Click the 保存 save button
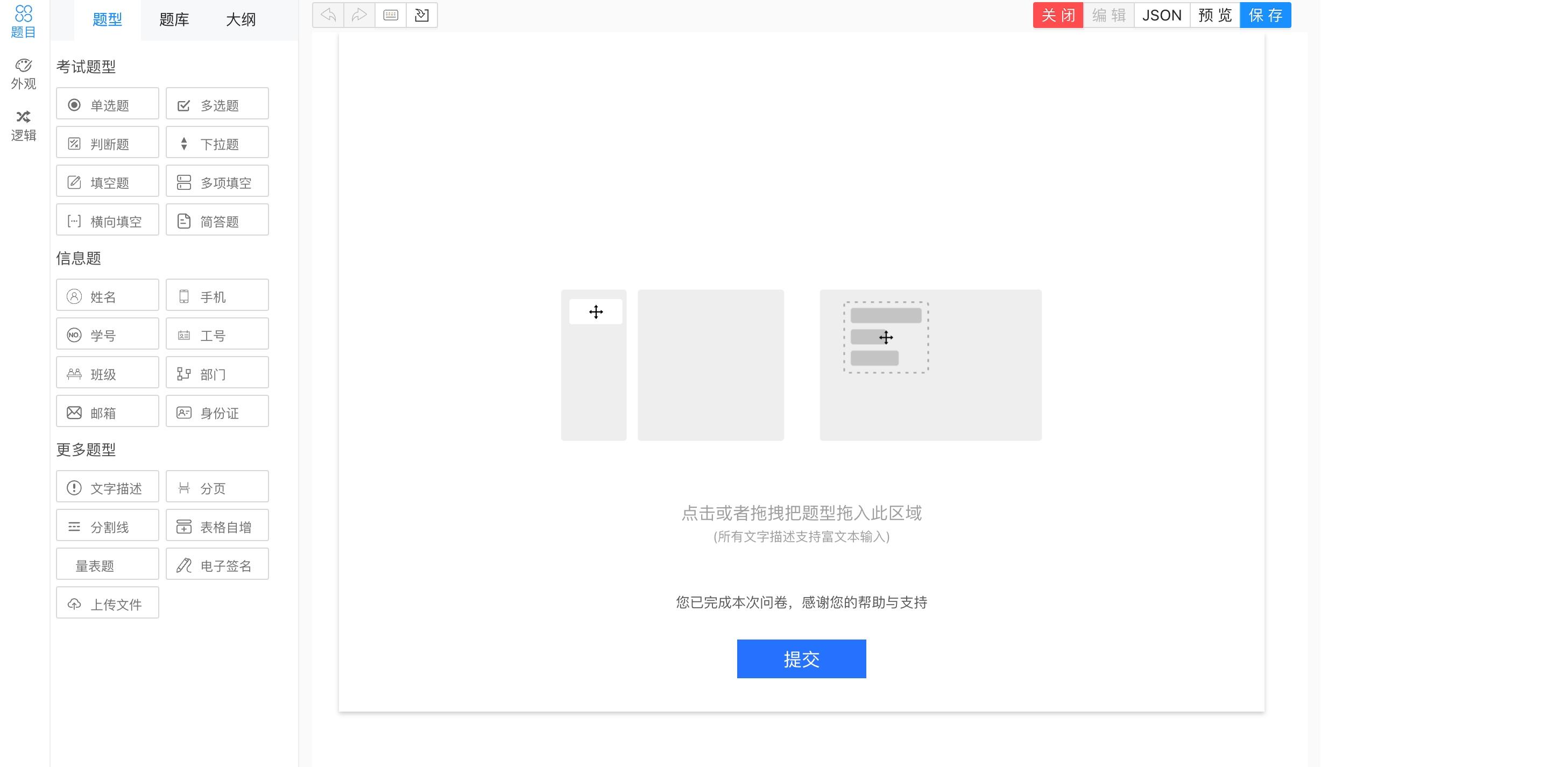Screen dimensions: 1568x767 click(1265, 15)
